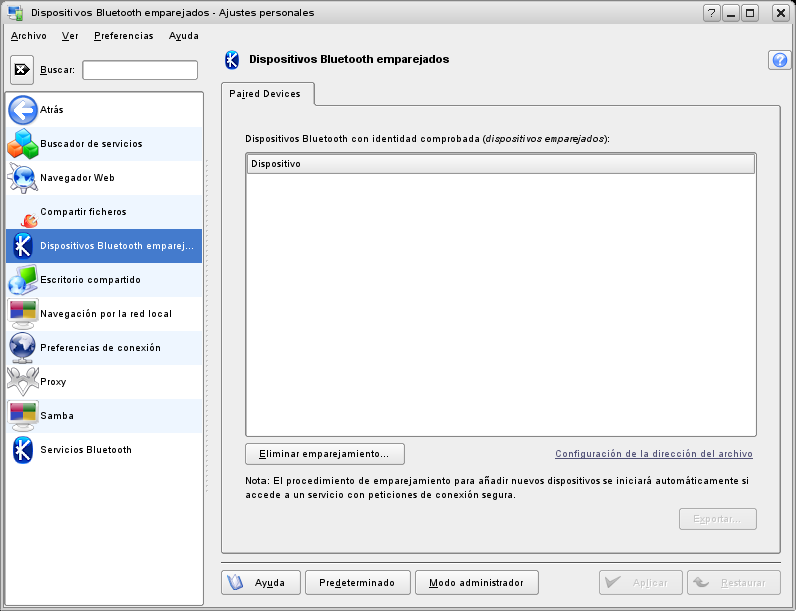Screen dimensions: 796x611
Task: Click the clear search field icon
Action: pos(23,70)
